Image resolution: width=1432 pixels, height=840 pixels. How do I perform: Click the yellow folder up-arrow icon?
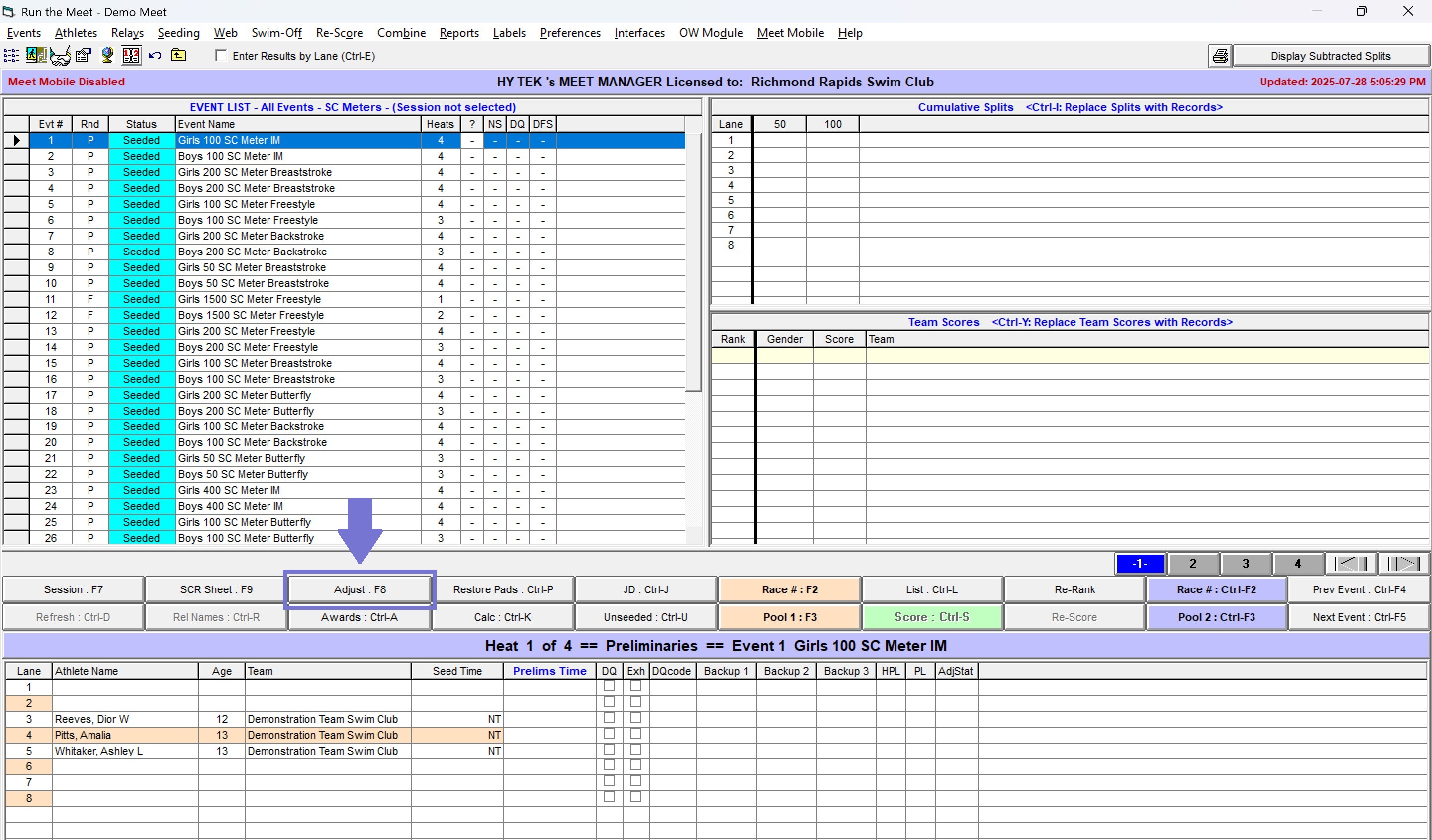click(x=179, y=55)
